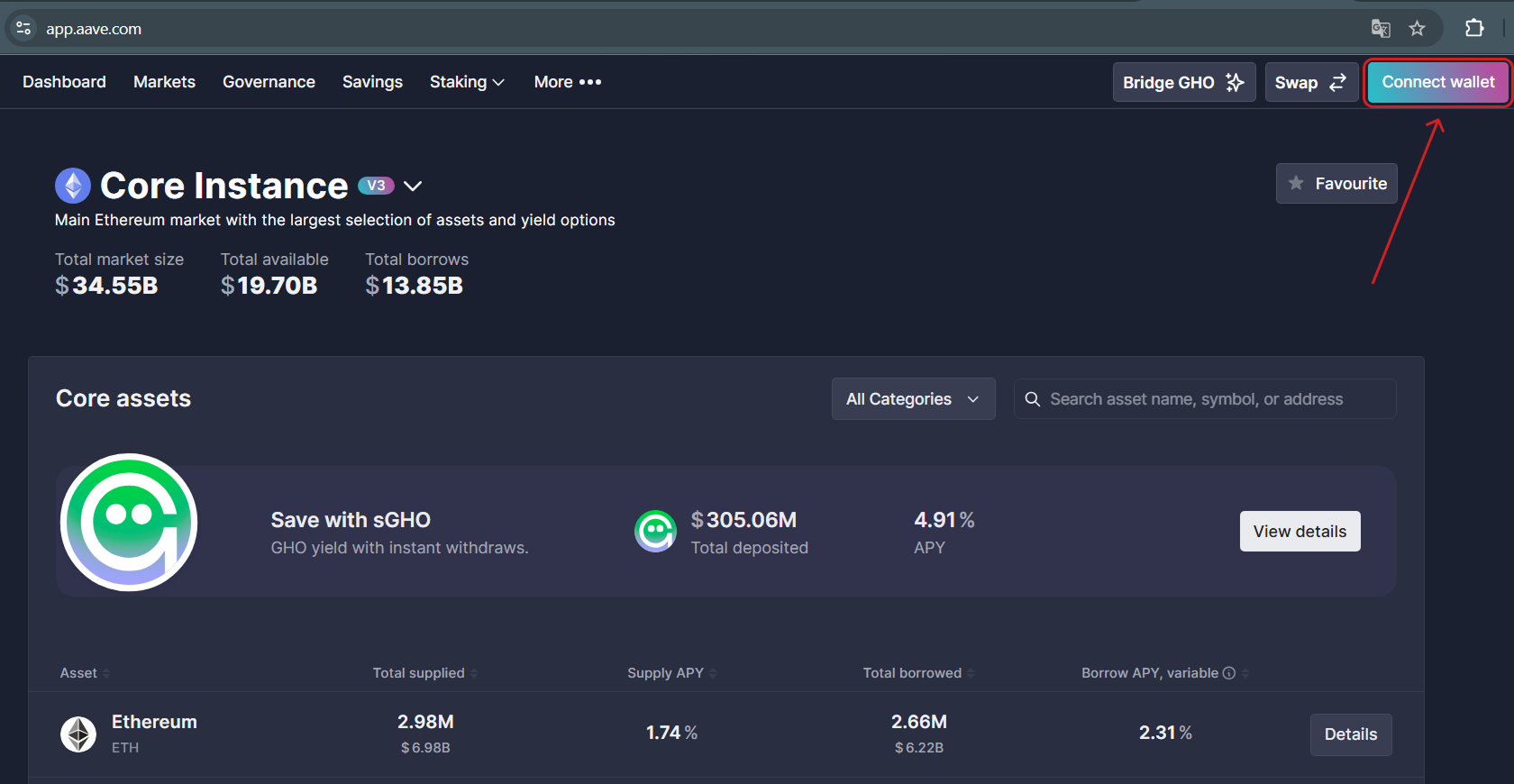The width and height of the screenshot is (1514, 784).
Task: Click the info icon next to Borrow APY, variable
Action: pyautogui.click(x=1228, y=673)
